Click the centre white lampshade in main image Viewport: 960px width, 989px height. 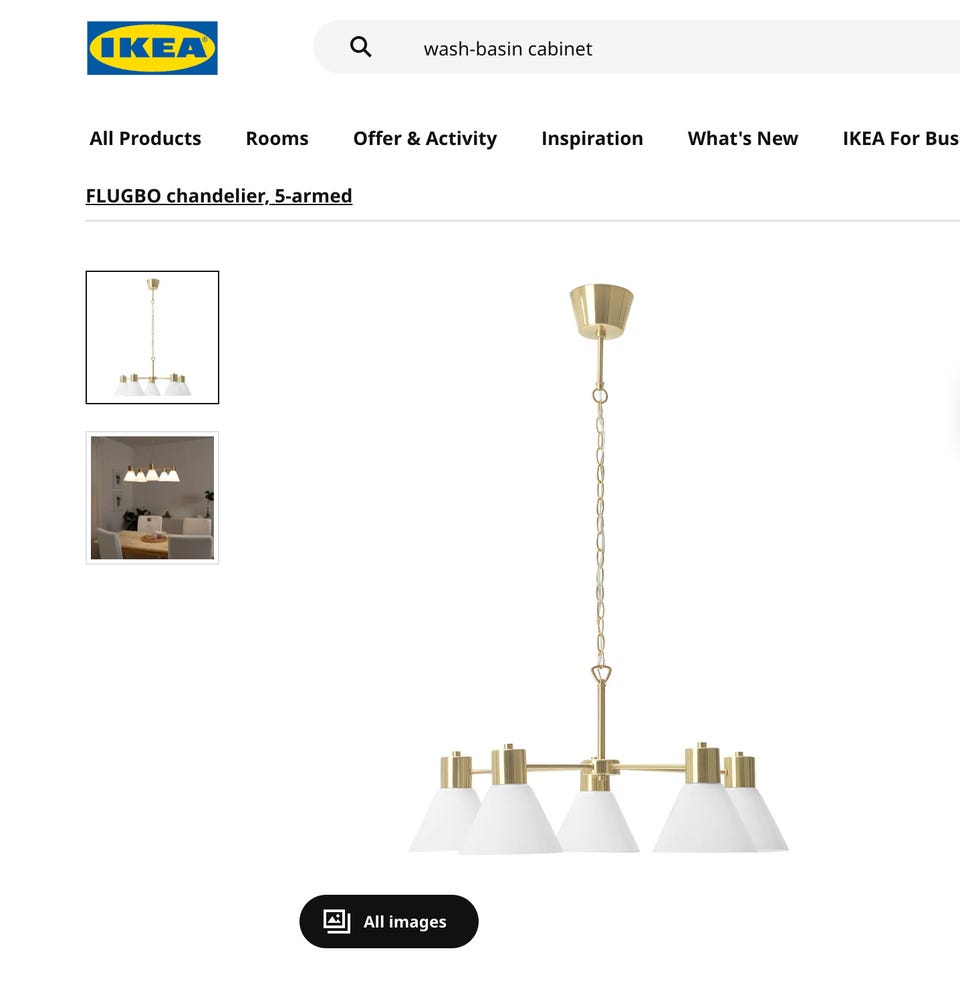click(x=597, y=821)
